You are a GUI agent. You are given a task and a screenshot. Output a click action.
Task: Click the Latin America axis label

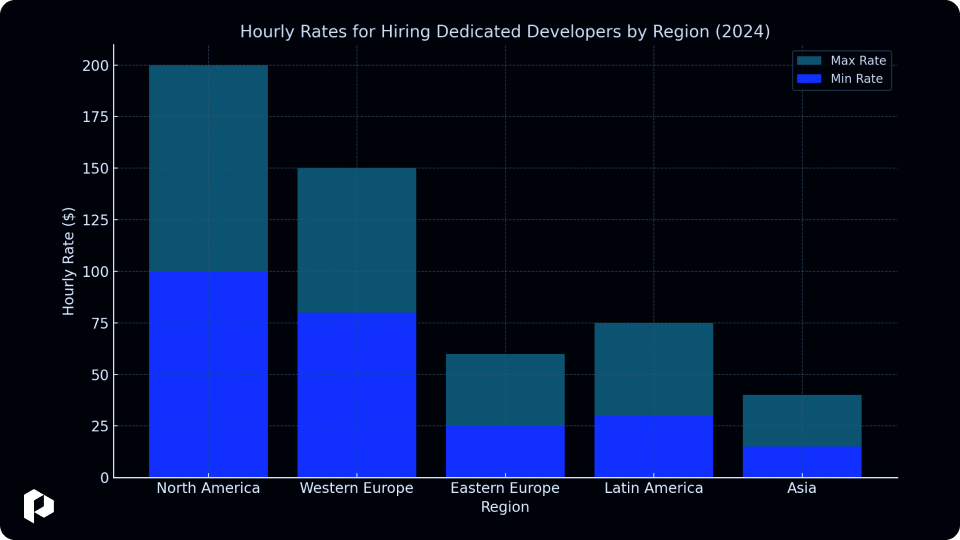(653, 488)
